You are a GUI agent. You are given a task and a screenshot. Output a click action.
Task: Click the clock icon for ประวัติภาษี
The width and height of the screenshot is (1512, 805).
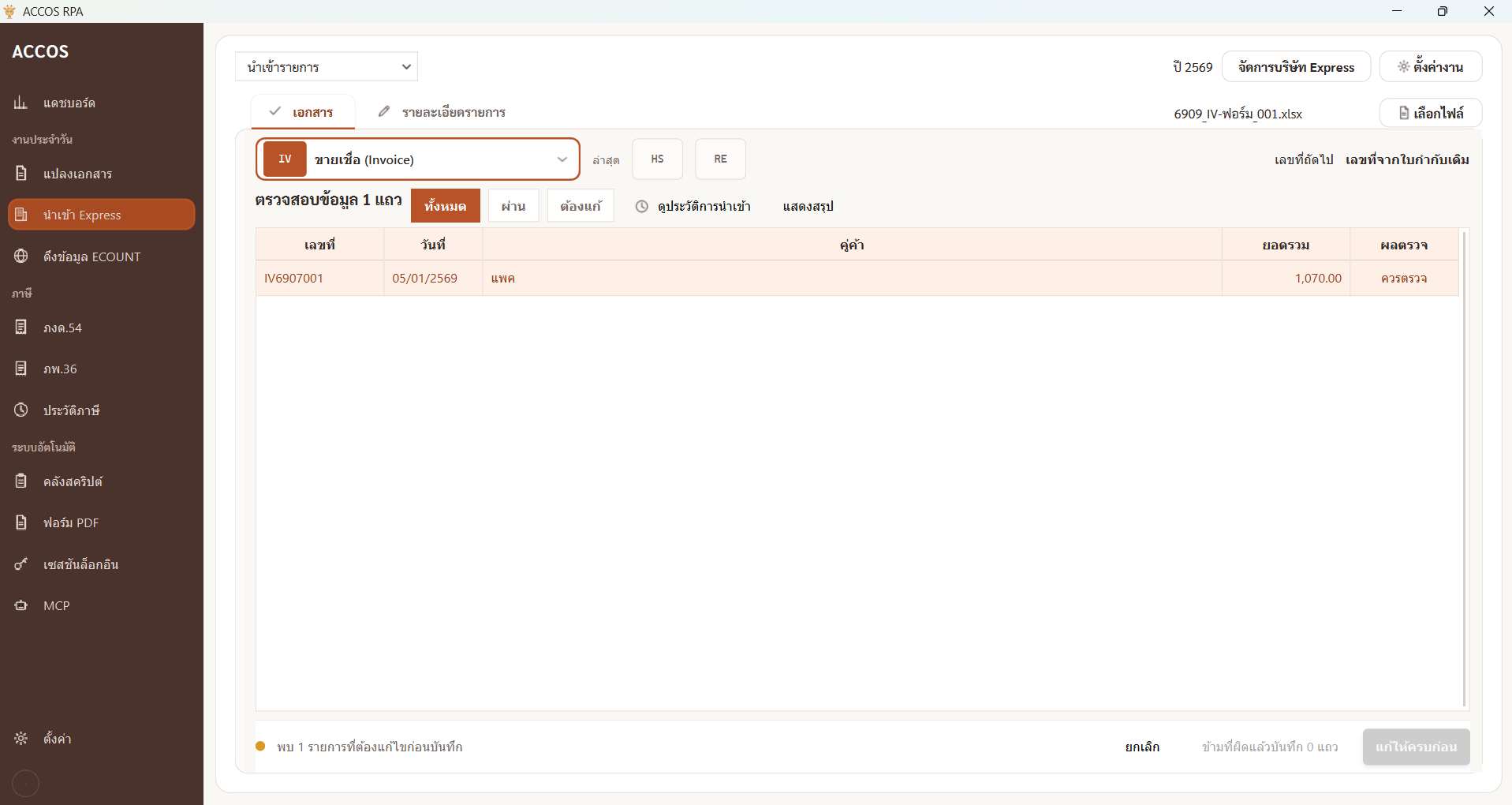[x=21, y=410]
